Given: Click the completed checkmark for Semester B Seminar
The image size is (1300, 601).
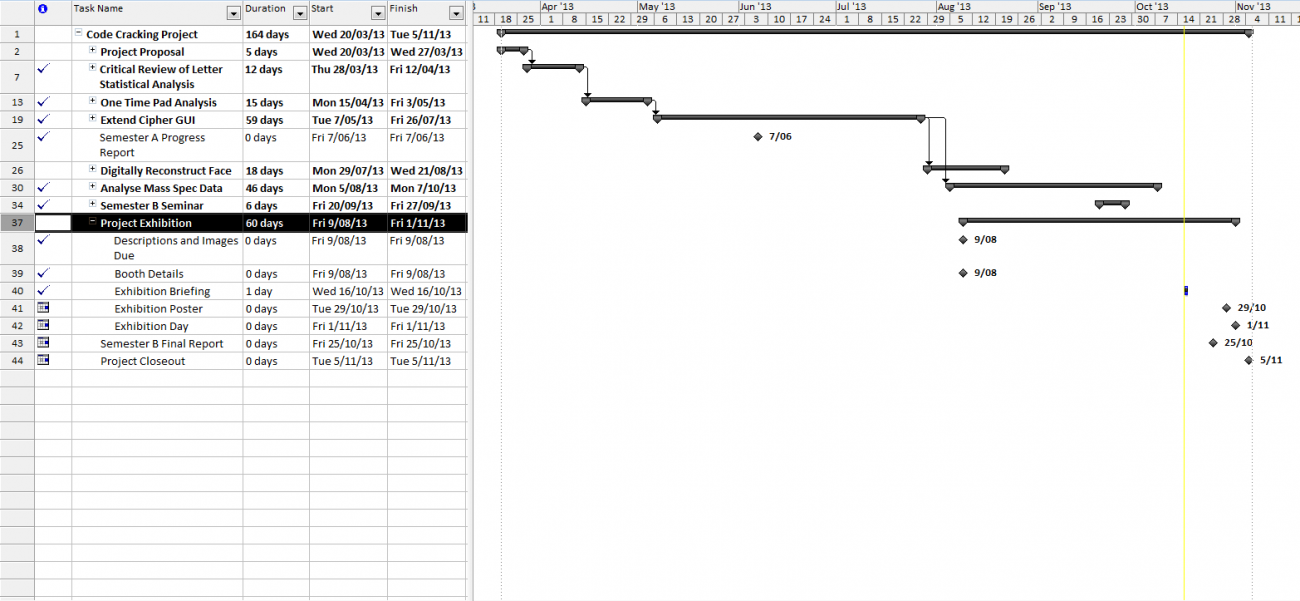Looking at the screenshot, I should pyautogui.click(x=42, y=205).
